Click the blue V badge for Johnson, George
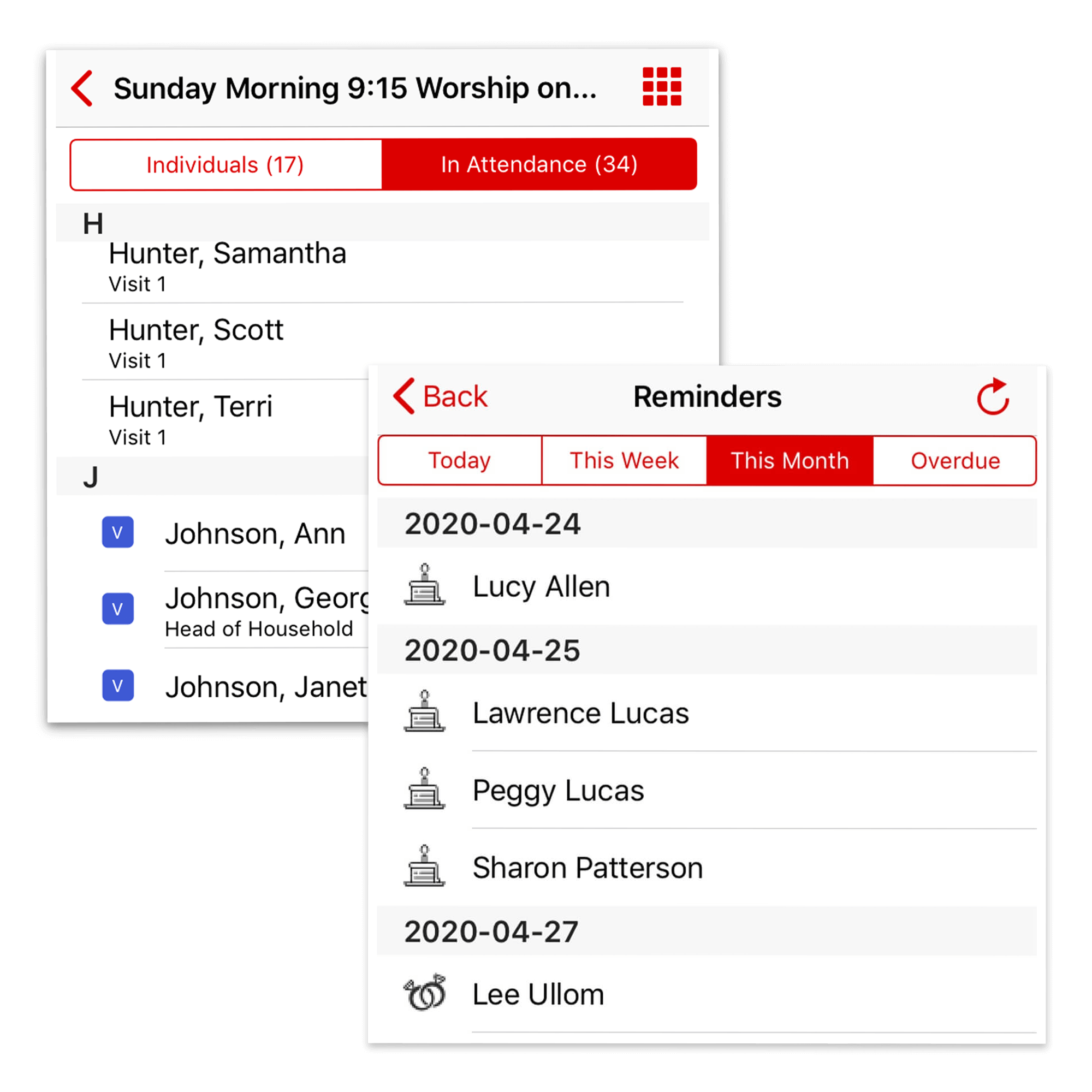This screenshot has width=1092, height=1092. pyautogui.click(x=117, y=609)
